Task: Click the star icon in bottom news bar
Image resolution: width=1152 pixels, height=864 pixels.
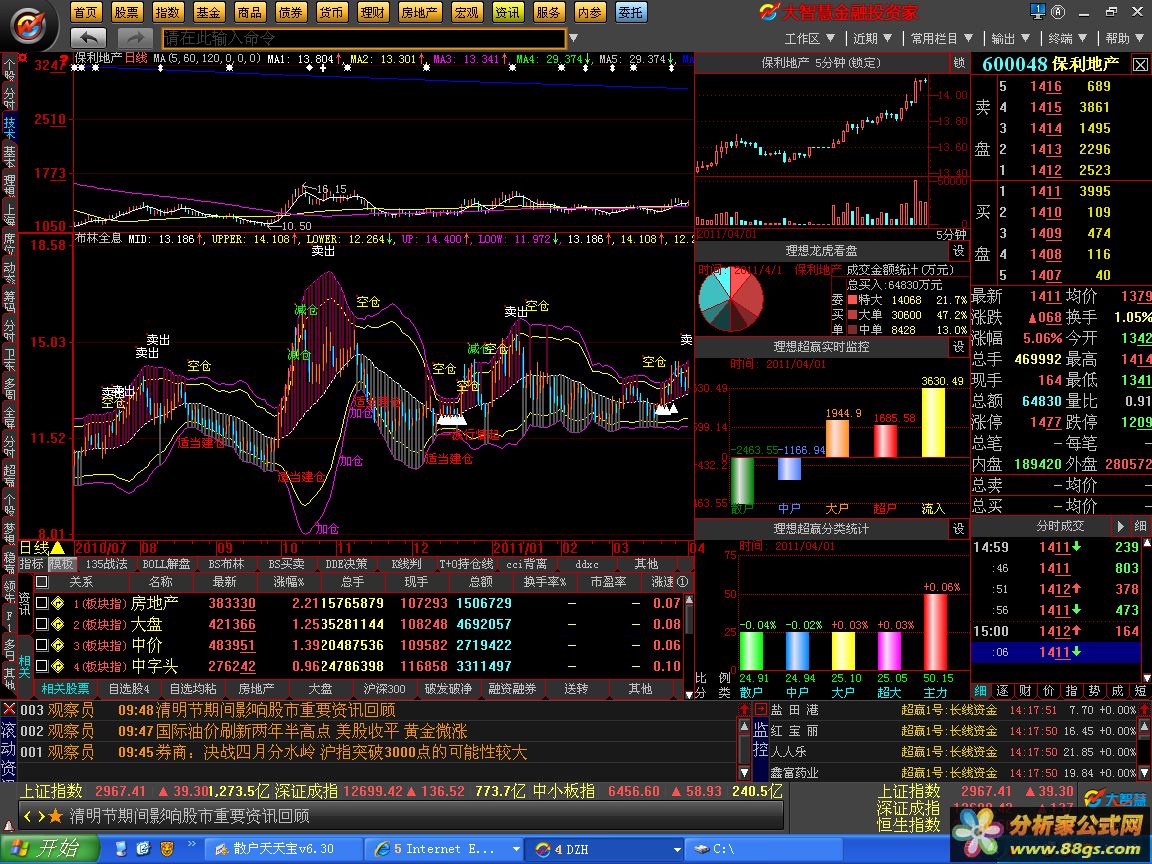Action: coord(55,816)
